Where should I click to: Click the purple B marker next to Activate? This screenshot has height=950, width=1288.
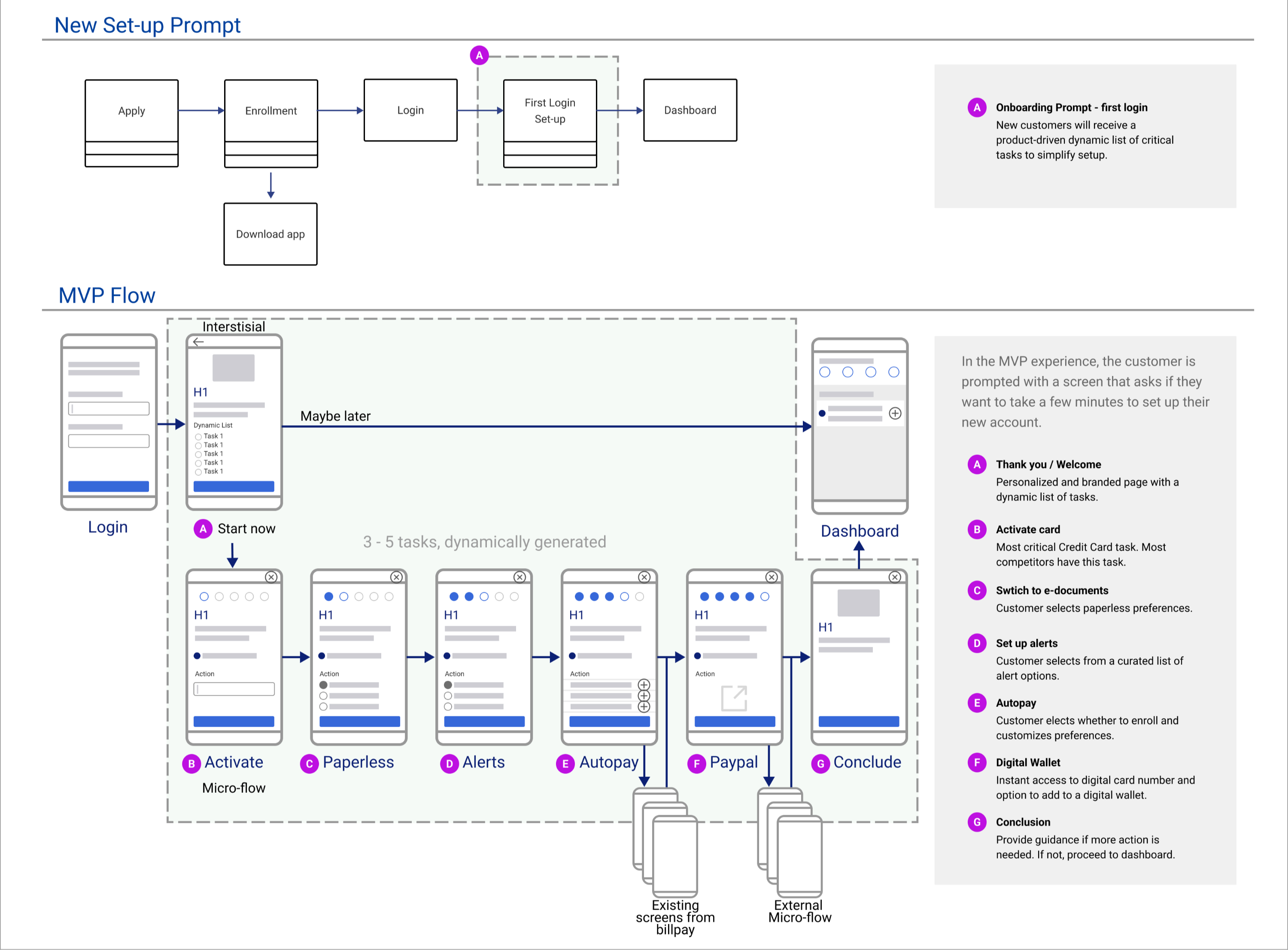[x=191, y=764]
